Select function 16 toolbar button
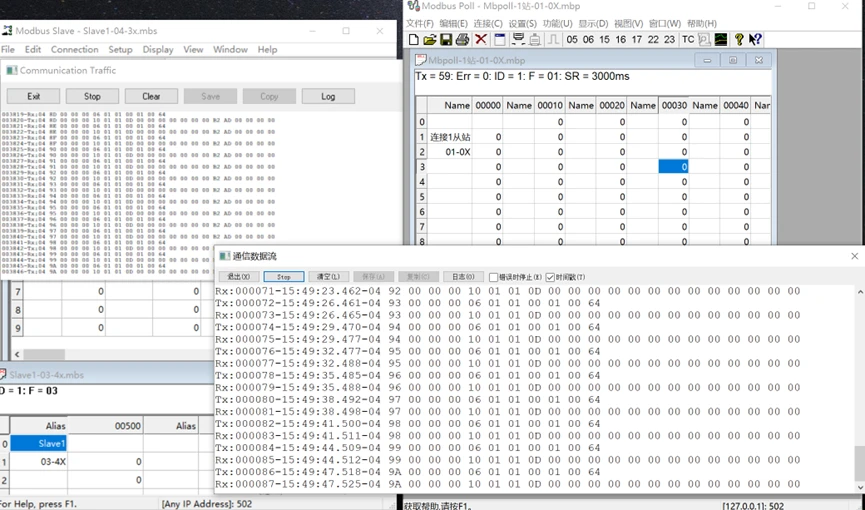 coord(621,39)
